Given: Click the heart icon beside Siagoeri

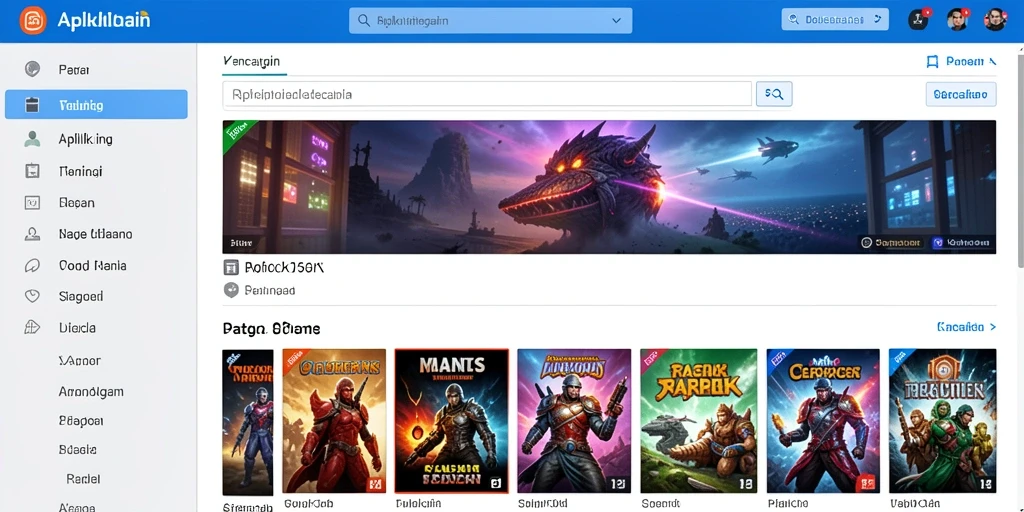Looking at the screenshot, I should [x=32, y=296].
